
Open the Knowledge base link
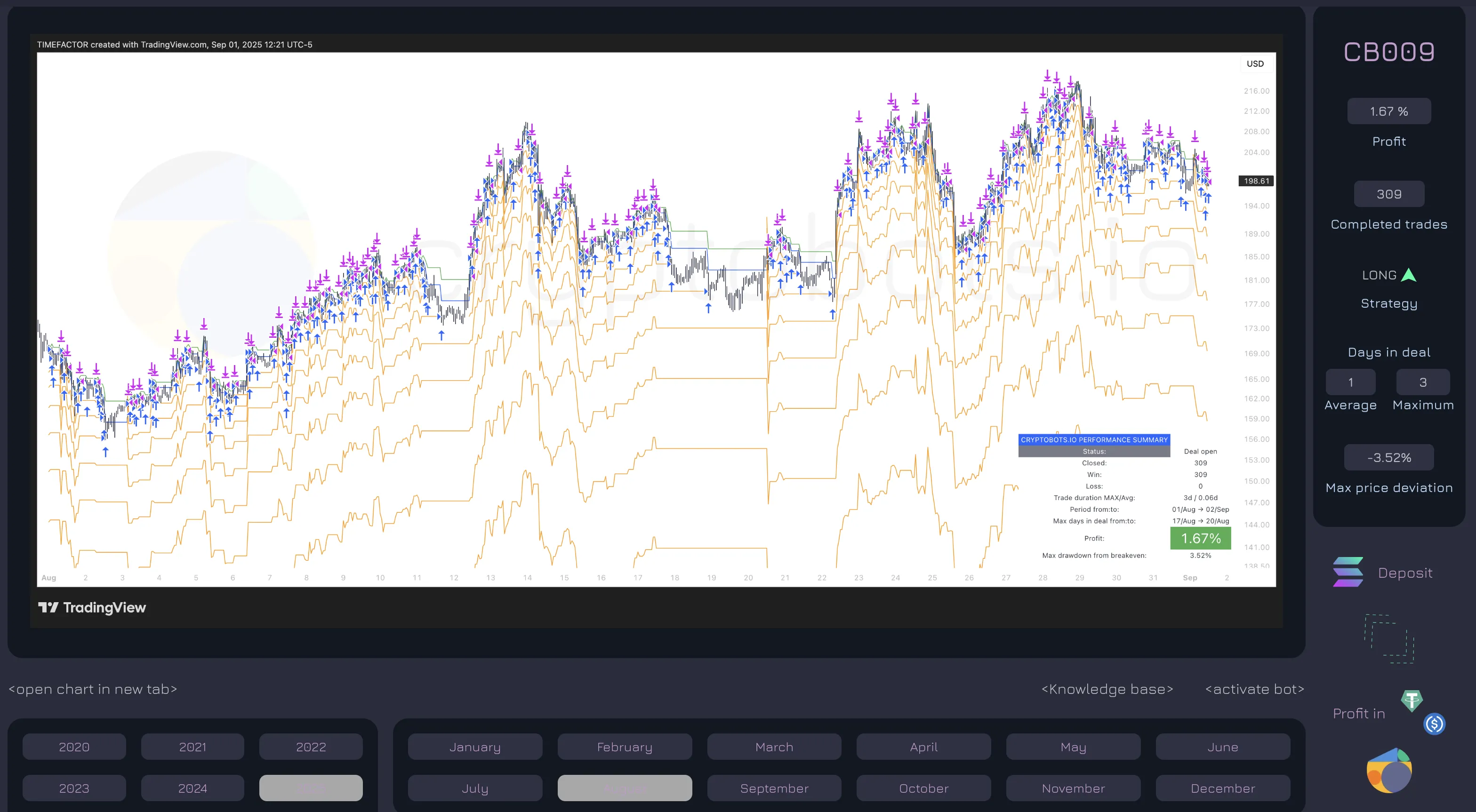click(x=1107, y=689)
